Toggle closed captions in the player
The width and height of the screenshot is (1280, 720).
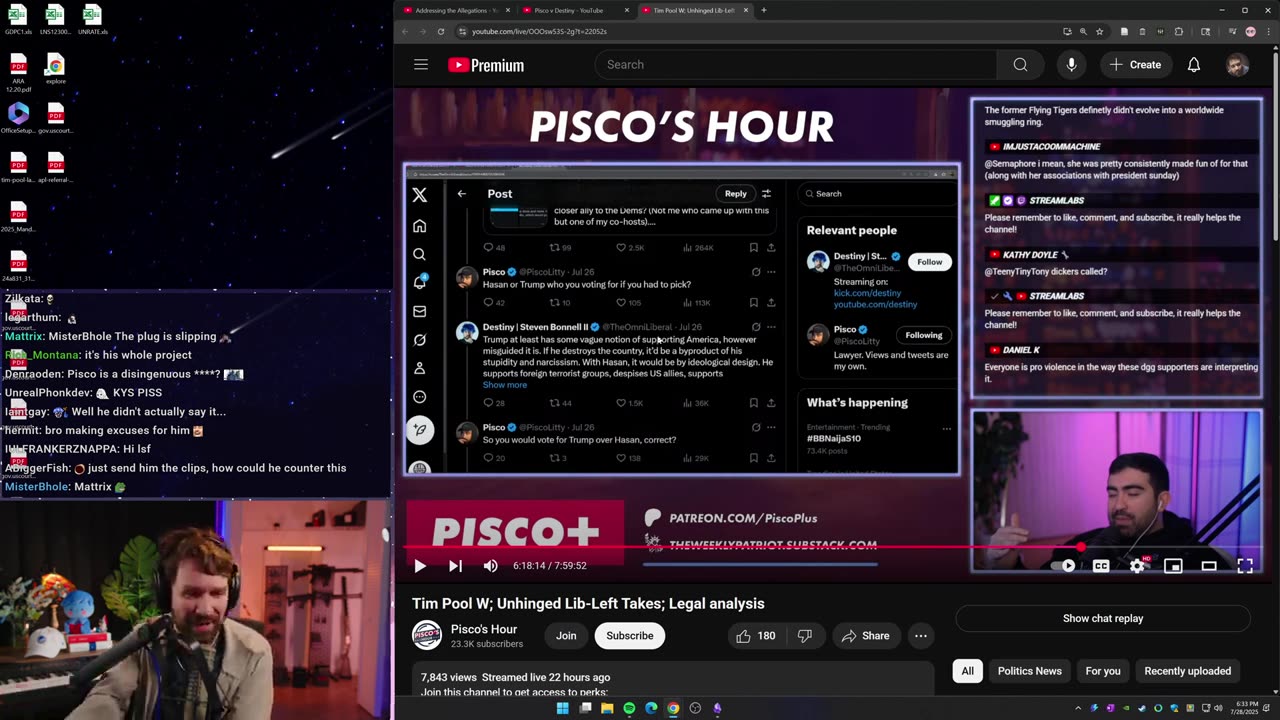pos(1101,566)
